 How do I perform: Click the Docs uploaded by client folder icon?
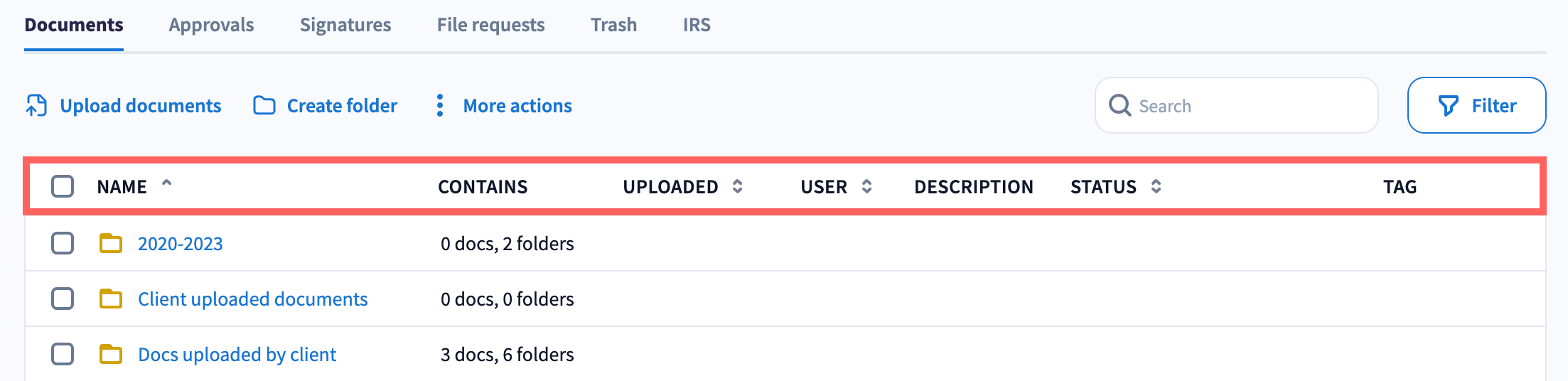pos(110,355)
